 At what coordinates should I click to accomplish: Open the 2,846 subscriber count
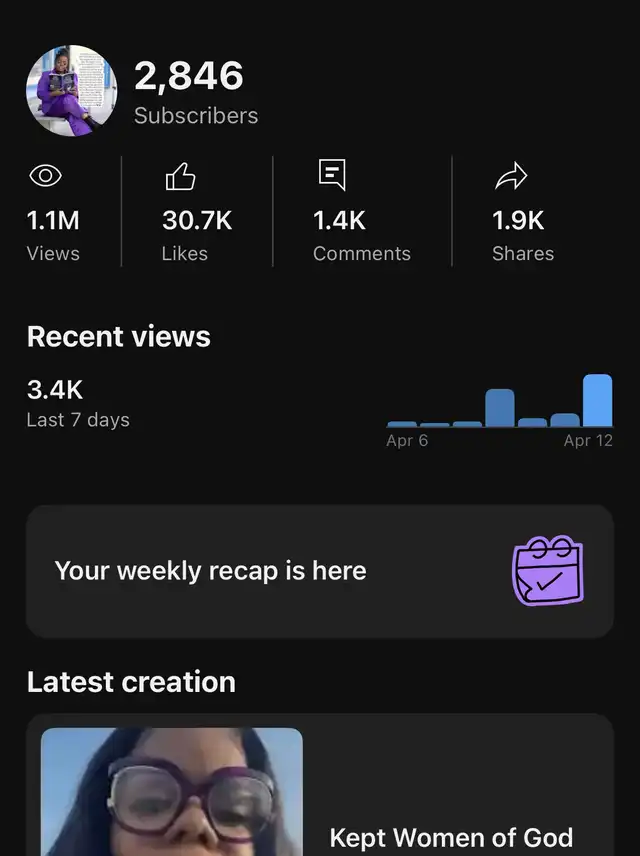tap(189, 76)
